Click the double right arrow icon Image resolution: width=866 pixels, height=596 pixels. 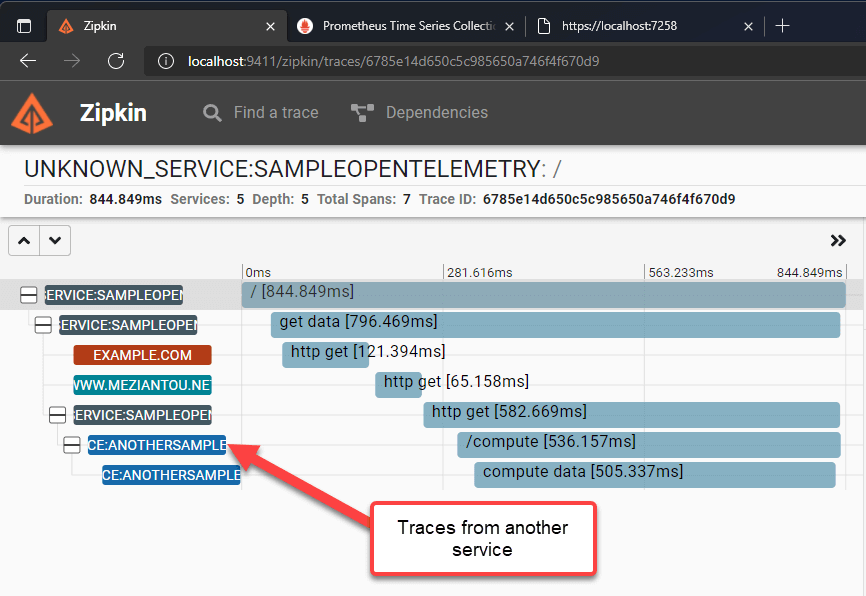838,240
